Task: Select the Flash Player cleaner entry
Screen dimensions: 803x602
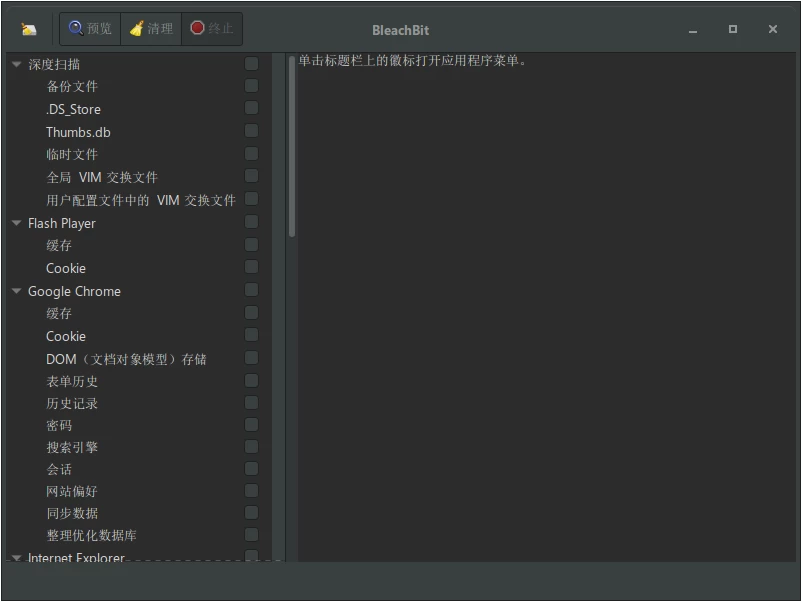Action: point(62,223)
